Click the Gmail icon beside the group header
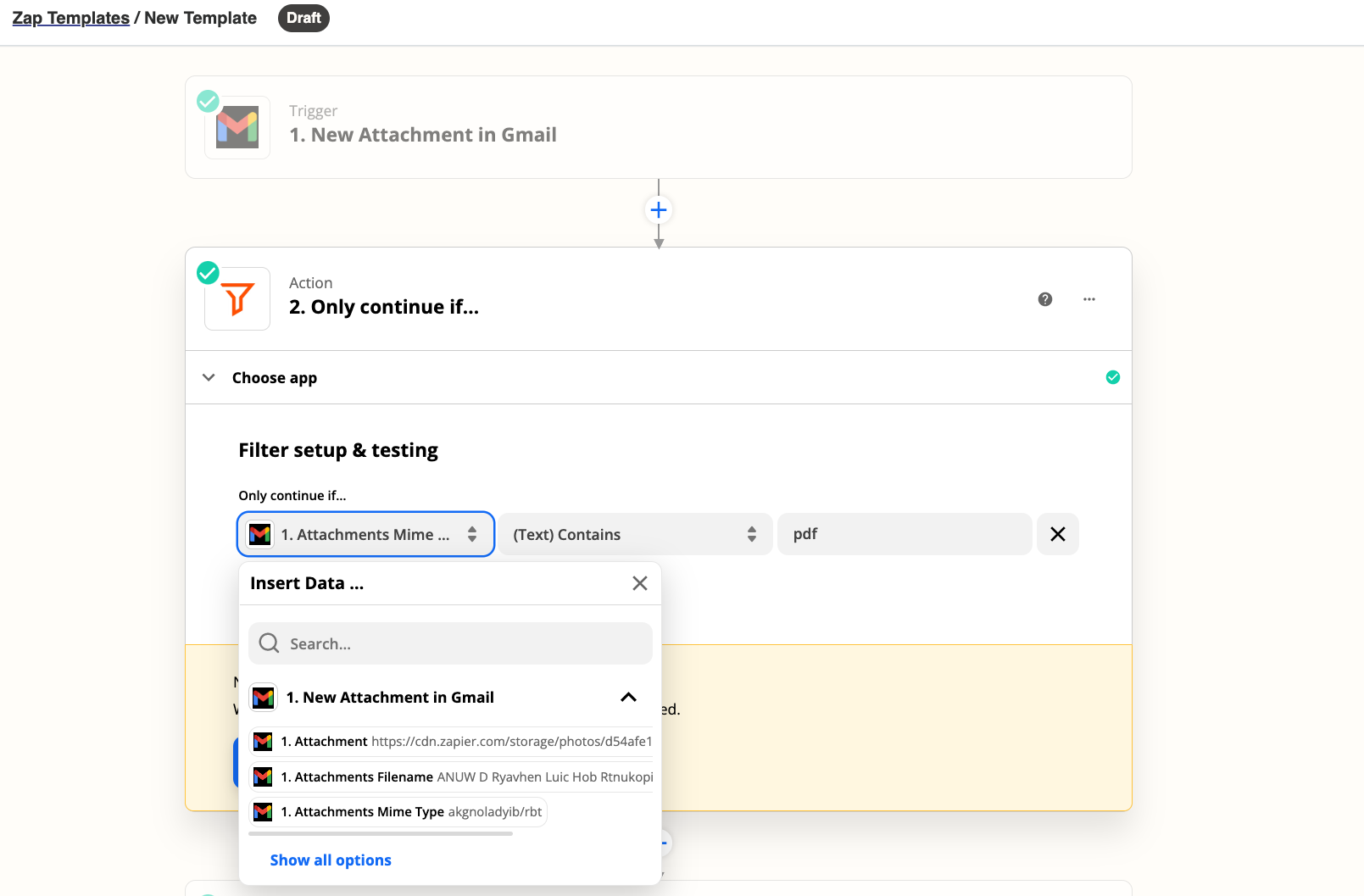The width and height of the screenshot is (1364, 896). (x=264, y=698)
